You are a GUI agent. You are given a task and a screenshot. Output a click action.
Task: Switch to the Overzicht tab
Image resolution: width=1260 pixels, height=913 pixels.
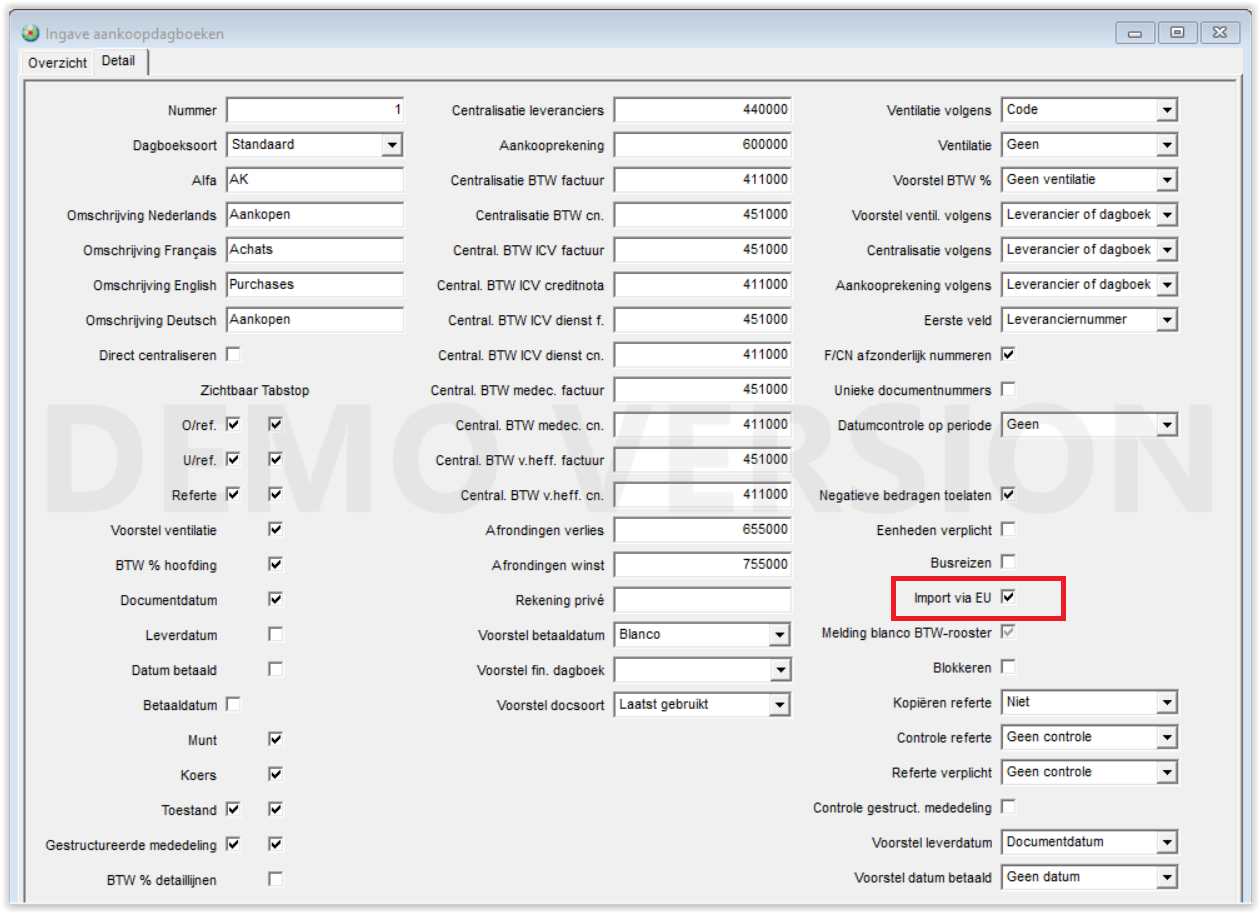[58, 62]
